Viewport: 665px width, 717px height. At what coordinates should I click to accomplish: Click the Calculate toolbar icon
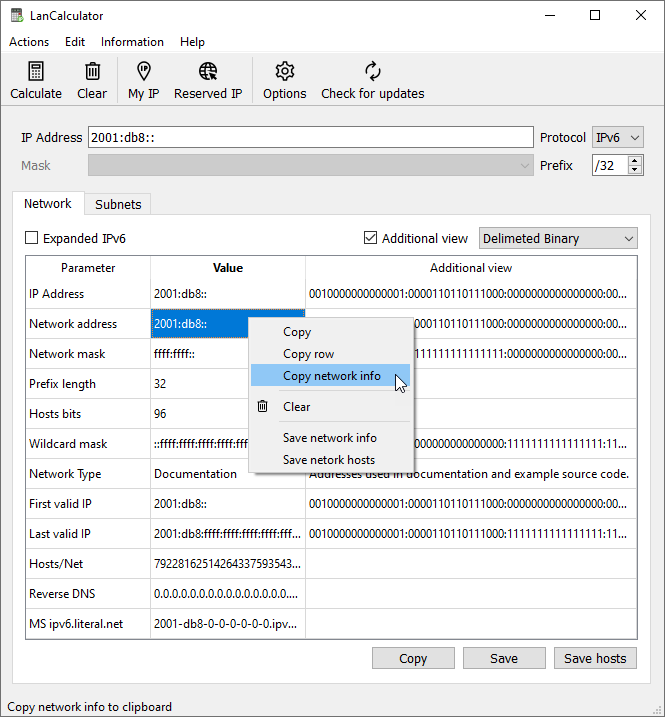tap(36, 71)
